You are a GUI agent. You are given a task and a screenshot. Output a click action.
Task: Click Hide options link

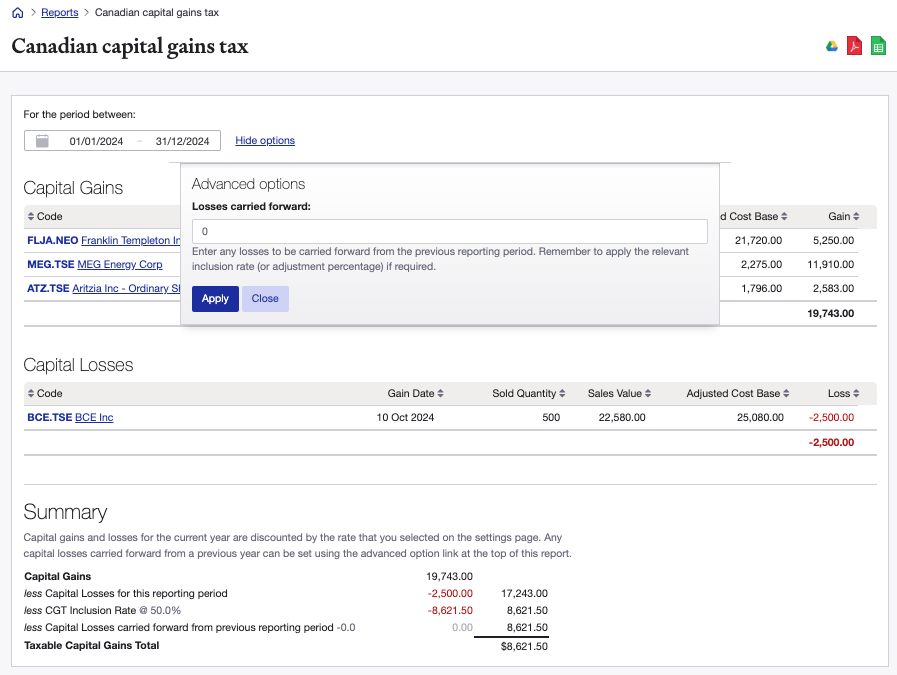point(265,141)
